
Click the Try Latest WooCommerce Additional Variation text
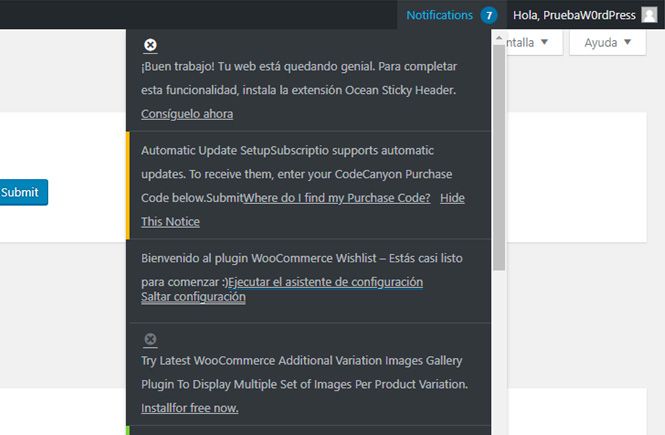click(x=305, y=373)
